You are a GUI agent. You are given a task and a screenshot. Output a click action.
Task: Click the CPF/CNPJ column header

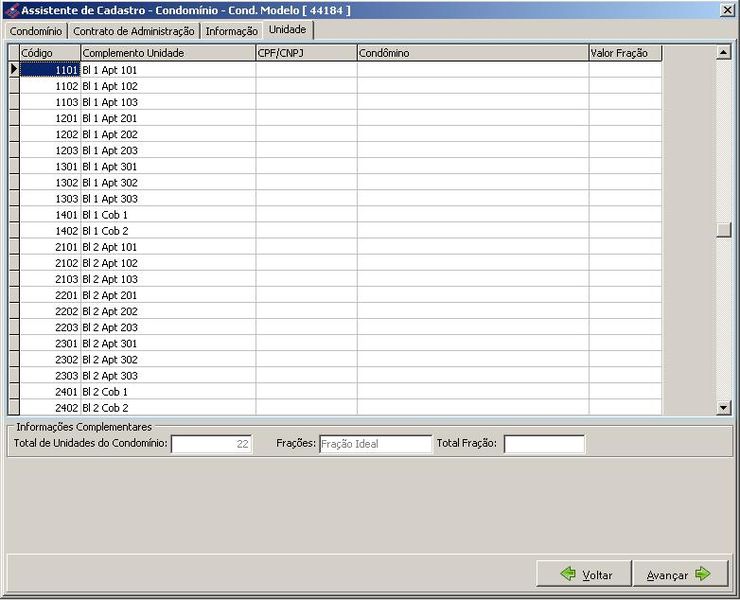coord(306,53)
